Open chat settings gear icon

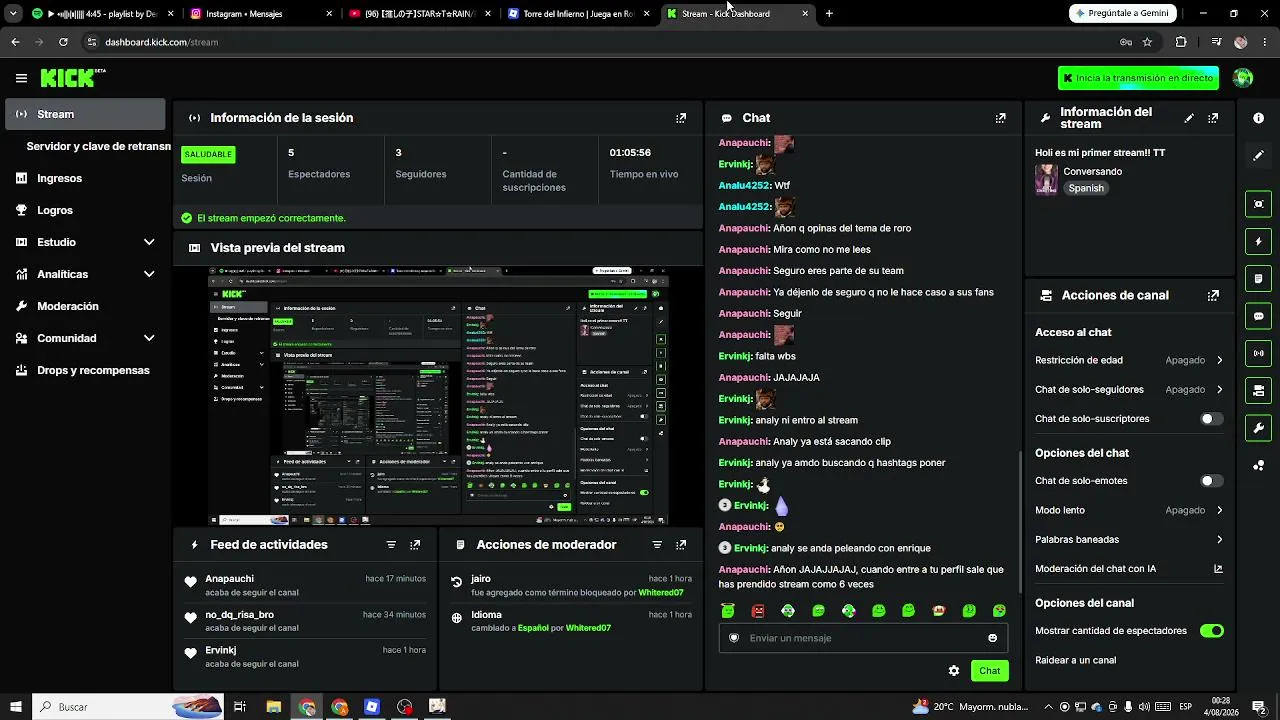pos(954,671)
